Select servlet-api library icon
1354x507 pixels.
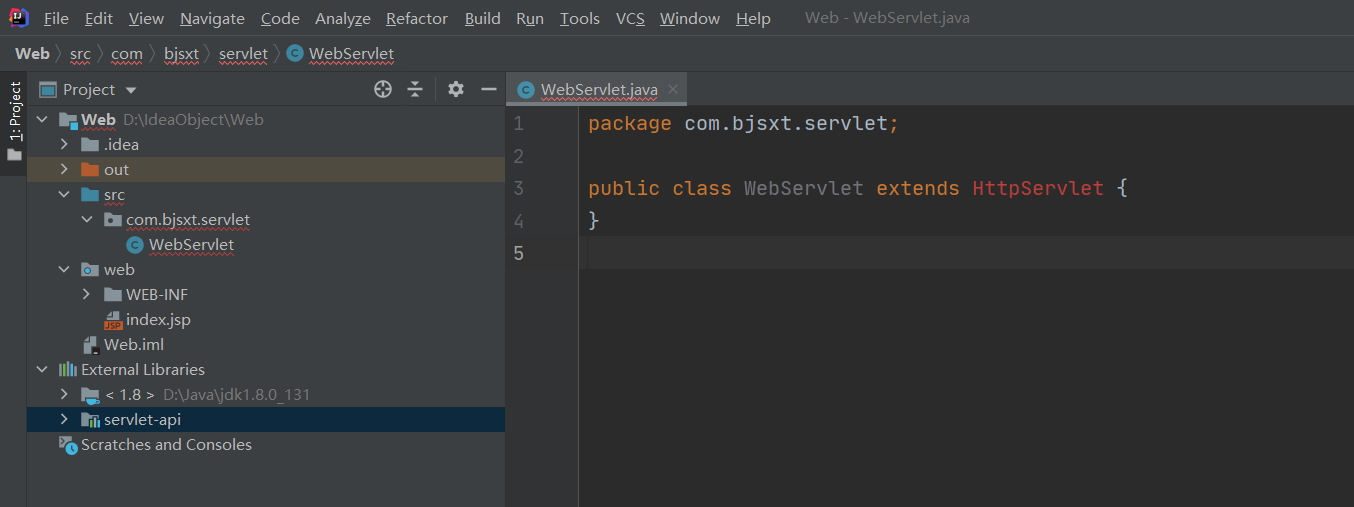click(x=90, y=420)
